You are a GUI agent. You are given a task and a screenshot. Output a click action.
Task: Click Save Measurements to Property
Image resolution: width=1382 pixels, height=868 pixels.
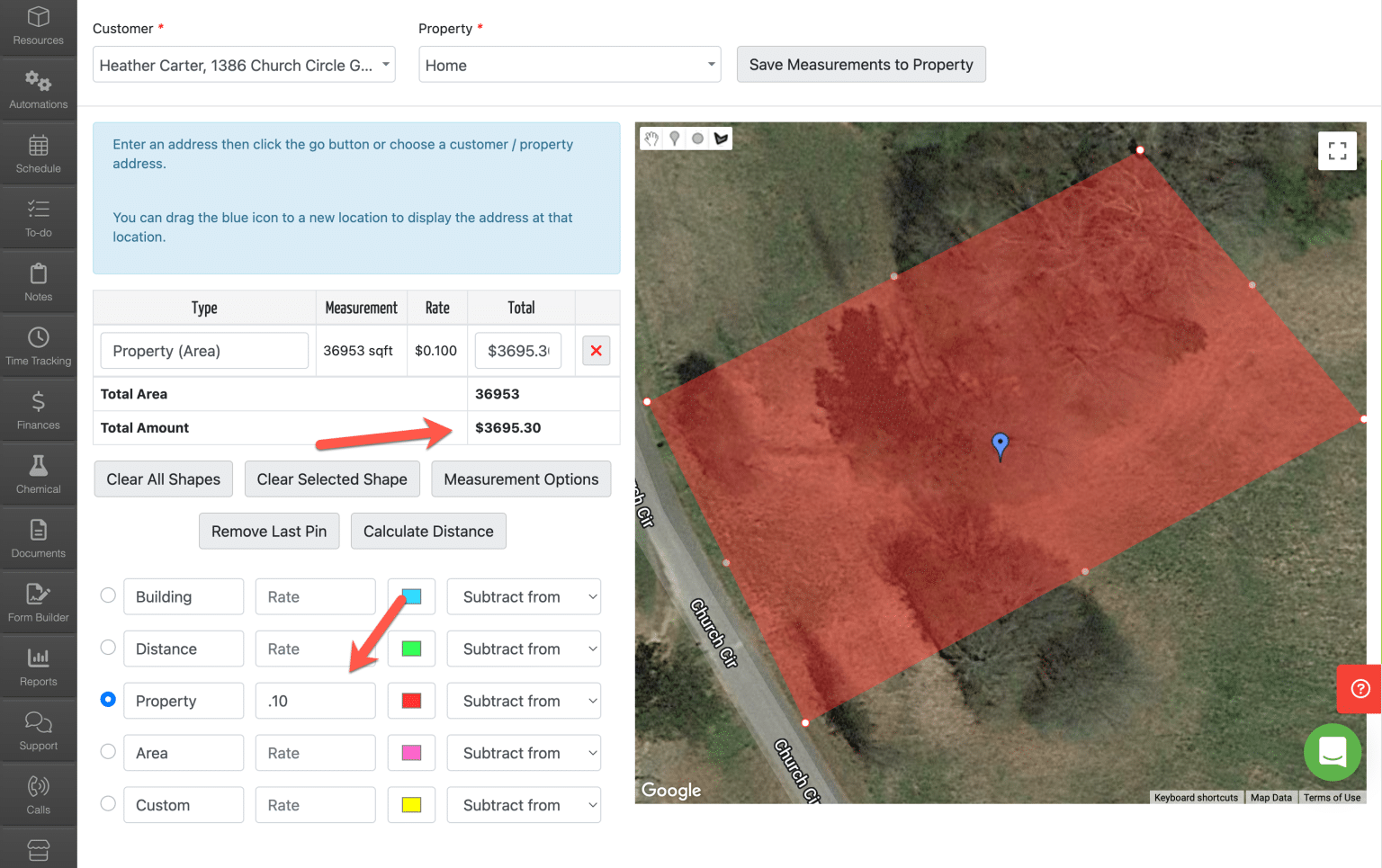(860, 64)
